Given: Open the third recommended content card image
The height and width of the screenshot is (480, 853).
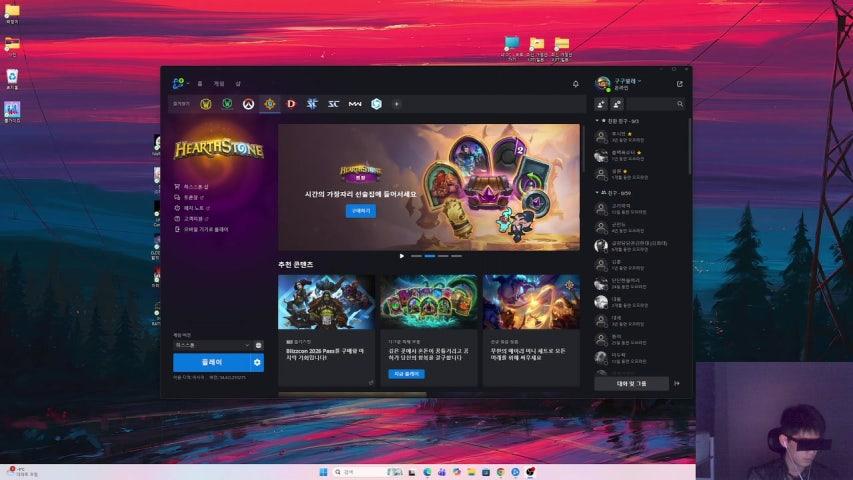Looking at the screenshot, I should (531, 302).
